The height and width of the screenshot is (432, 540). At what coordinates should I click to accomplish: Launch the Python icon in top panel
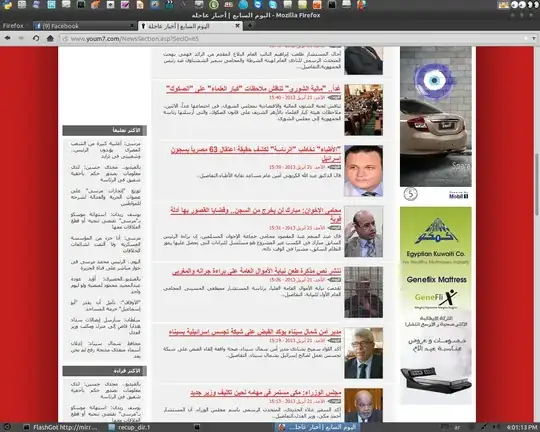pos(7,4)
